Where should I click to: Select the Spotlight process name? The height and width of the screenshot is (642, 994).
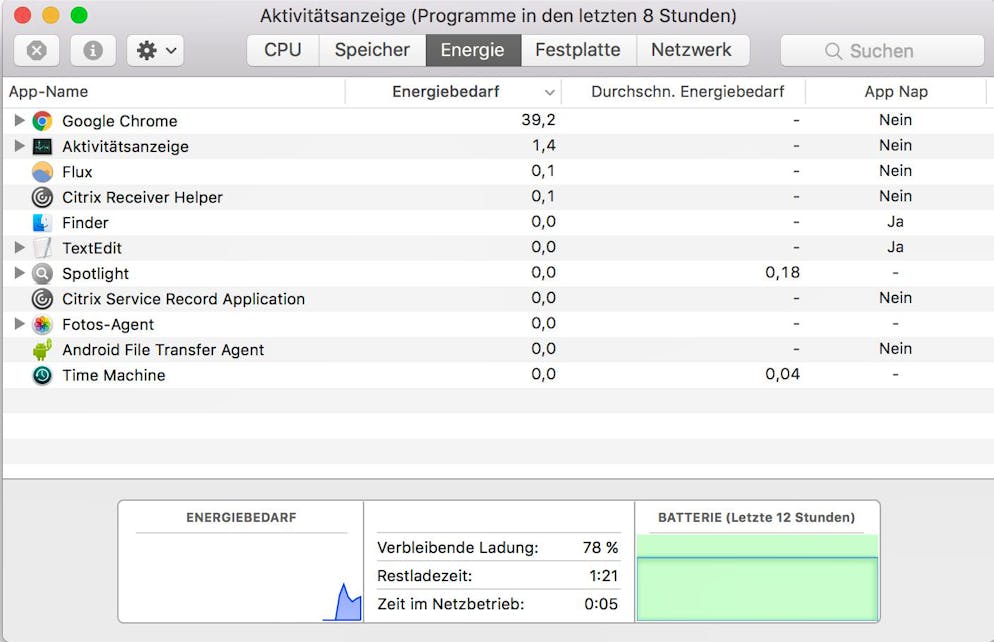tap(96, 274)
